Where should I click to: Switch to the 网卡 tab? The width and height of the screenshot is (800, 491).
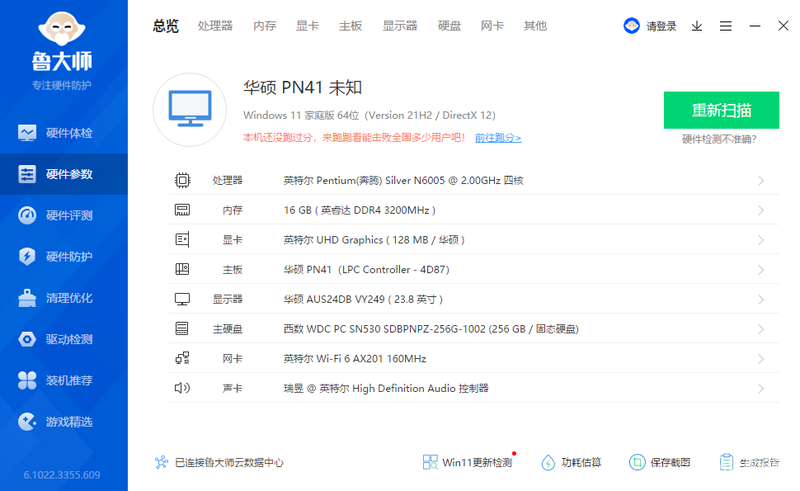click(x=492, y=26)
